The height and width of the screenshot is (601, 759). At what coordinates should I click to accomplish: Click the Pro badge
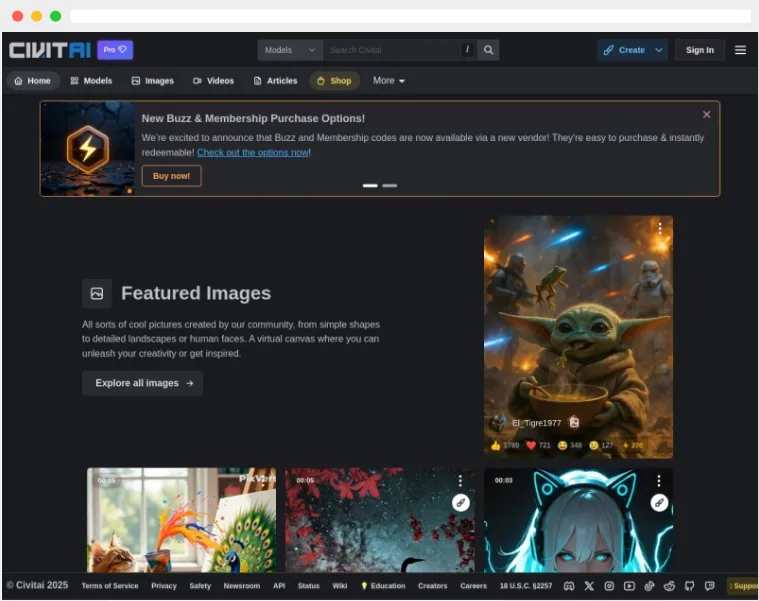[x=115, y=49]
